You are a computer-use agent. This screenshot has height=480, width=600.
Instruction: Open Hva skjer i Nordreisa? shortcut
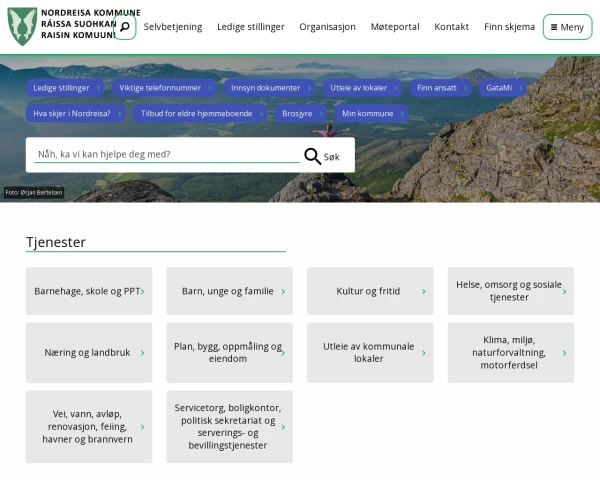coord(76,114)
